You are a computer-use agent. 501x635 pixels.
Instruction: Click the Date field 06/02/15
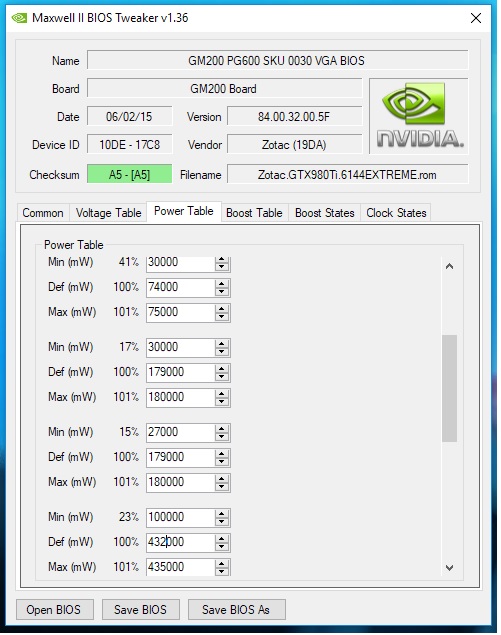130,117
